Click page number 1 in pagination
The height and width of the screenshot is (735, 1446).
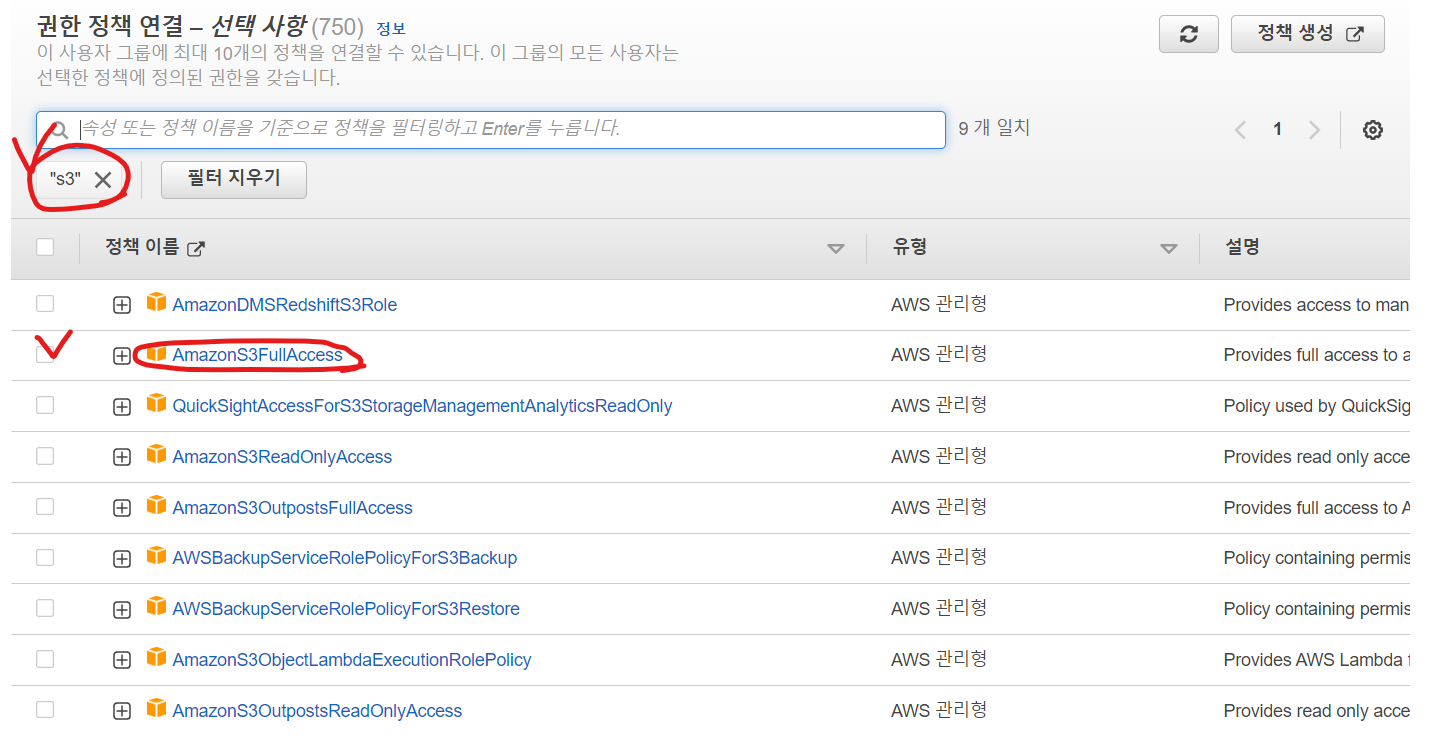[1277, 130]
